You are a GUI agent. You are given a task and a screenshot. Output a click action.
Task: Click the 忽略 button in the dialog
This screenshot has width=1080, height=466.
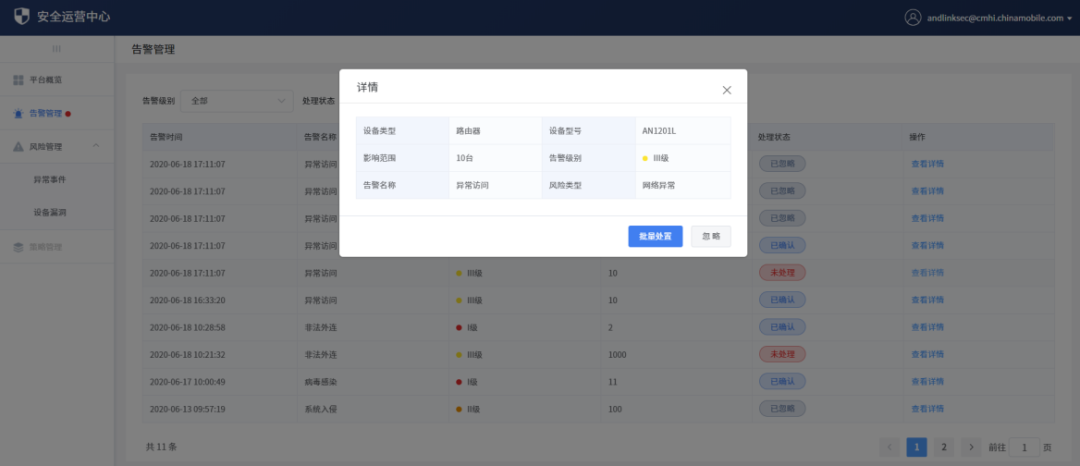711,236
